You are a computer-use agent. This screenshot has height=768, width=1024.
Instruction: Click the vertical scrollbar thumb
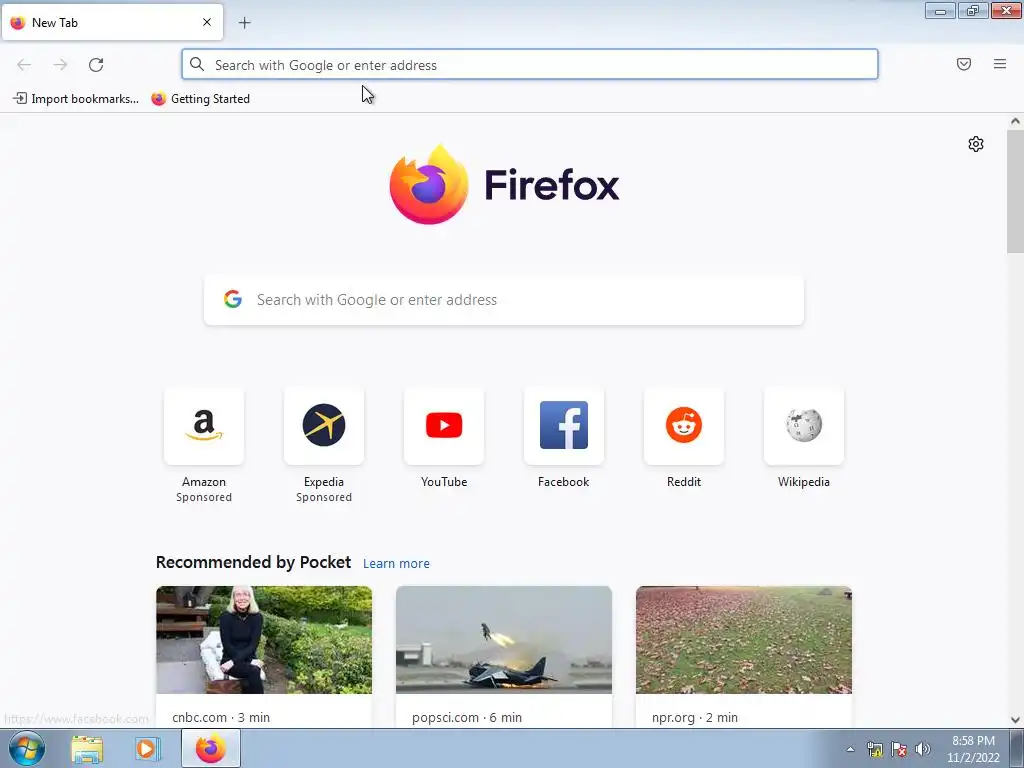(1015, 191)
